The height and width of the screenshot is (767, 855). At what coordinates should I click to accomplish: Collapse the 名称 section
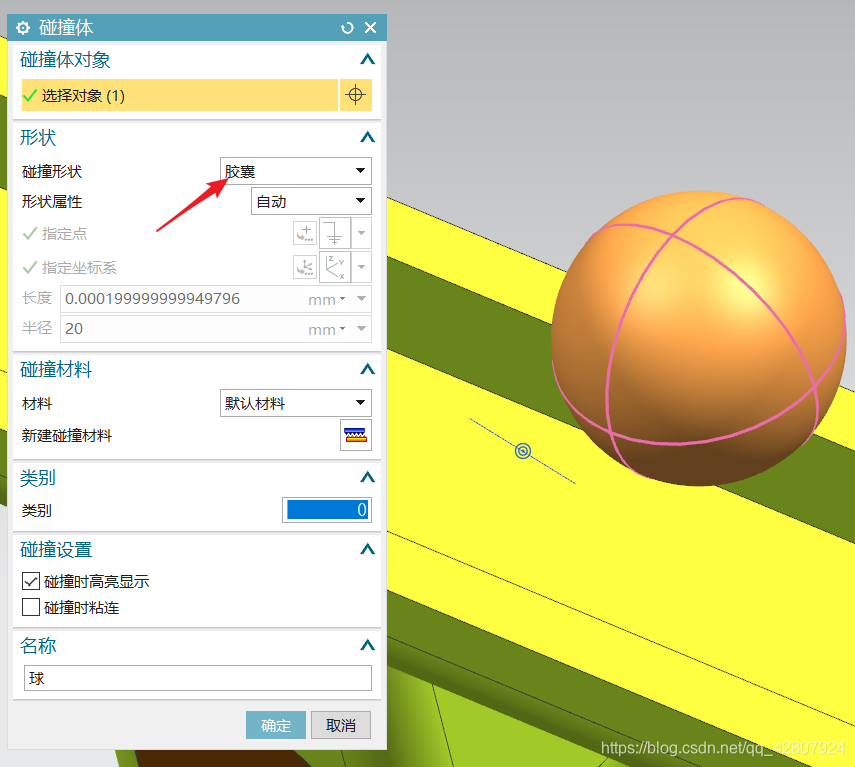coord(367,645)
